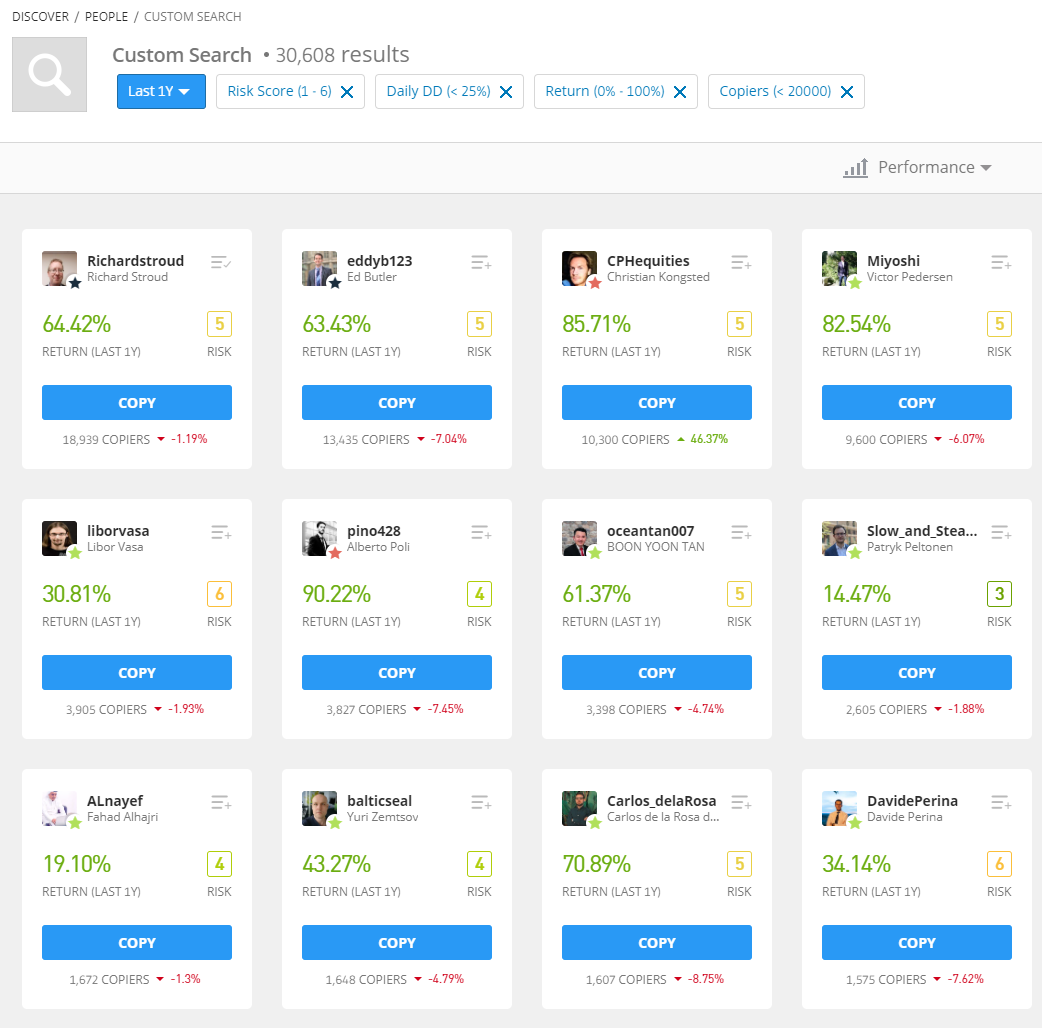This screenshot has height=1028, width=1042.
Task: Click Copy on the Carlos_delaRosa card
Action: 656,942
